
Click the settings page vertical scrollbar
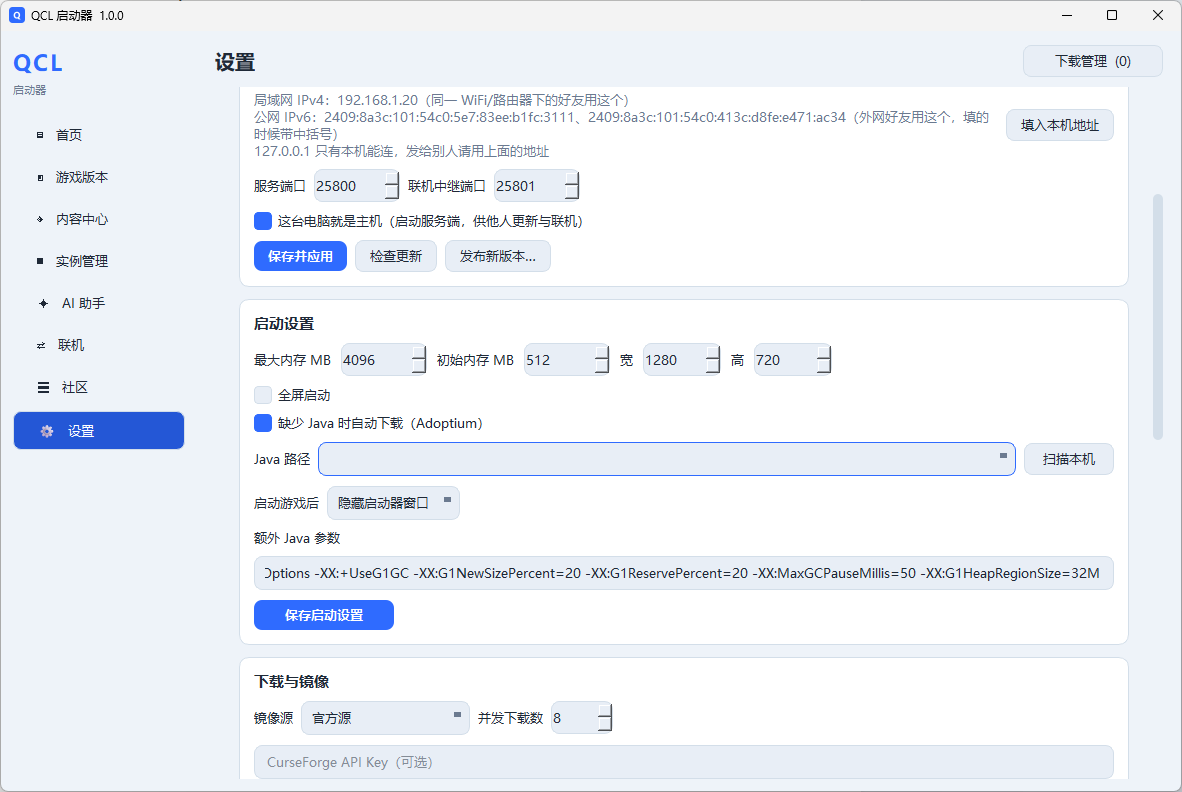[1158, 316]
